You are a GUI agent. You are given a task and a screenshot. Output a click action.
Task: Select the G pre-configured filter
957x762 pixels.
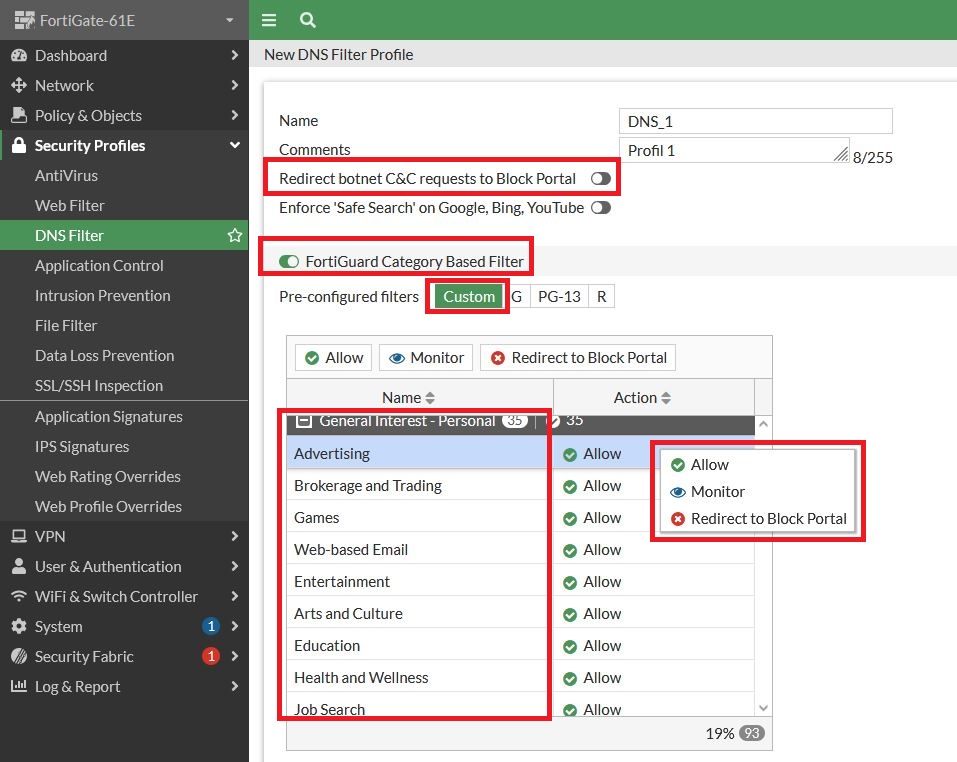516,297
